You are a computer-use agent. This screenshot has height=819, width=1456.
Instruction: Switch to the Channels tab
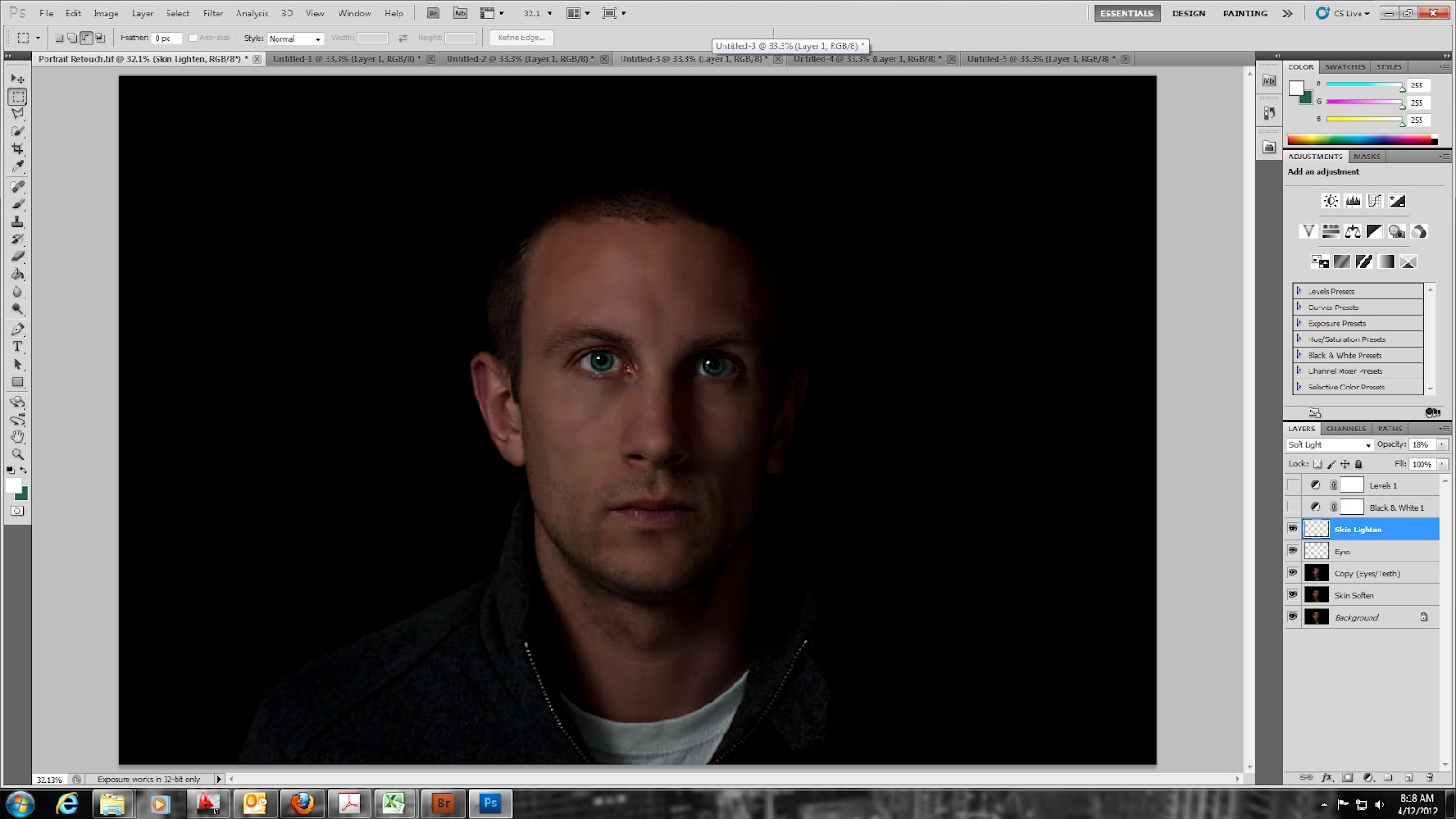tap(1345, 428)
